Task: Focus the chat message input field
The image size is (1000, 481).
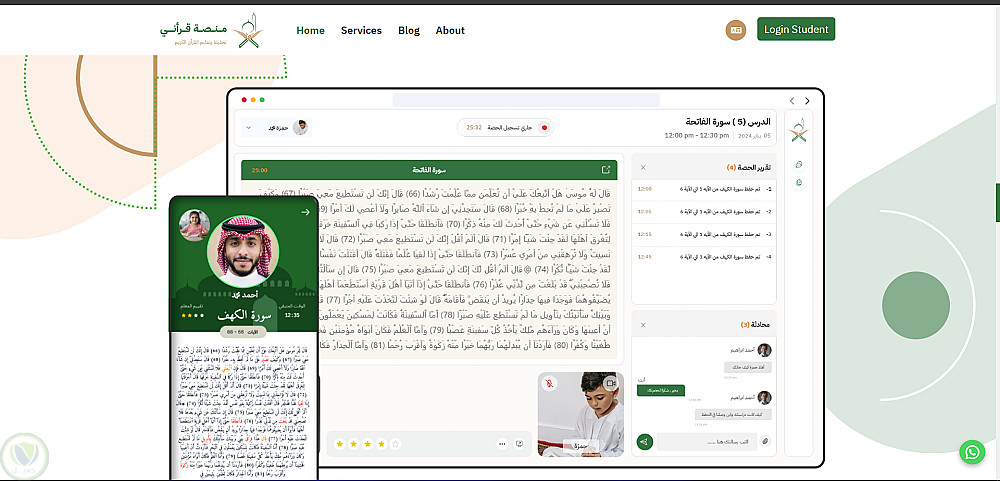Action: tap(707, 441)
